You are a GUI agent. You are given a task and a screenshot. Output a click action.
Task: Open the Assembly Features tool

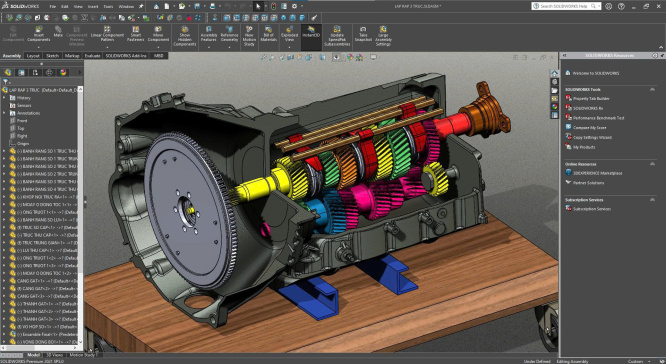coord(209,34)
